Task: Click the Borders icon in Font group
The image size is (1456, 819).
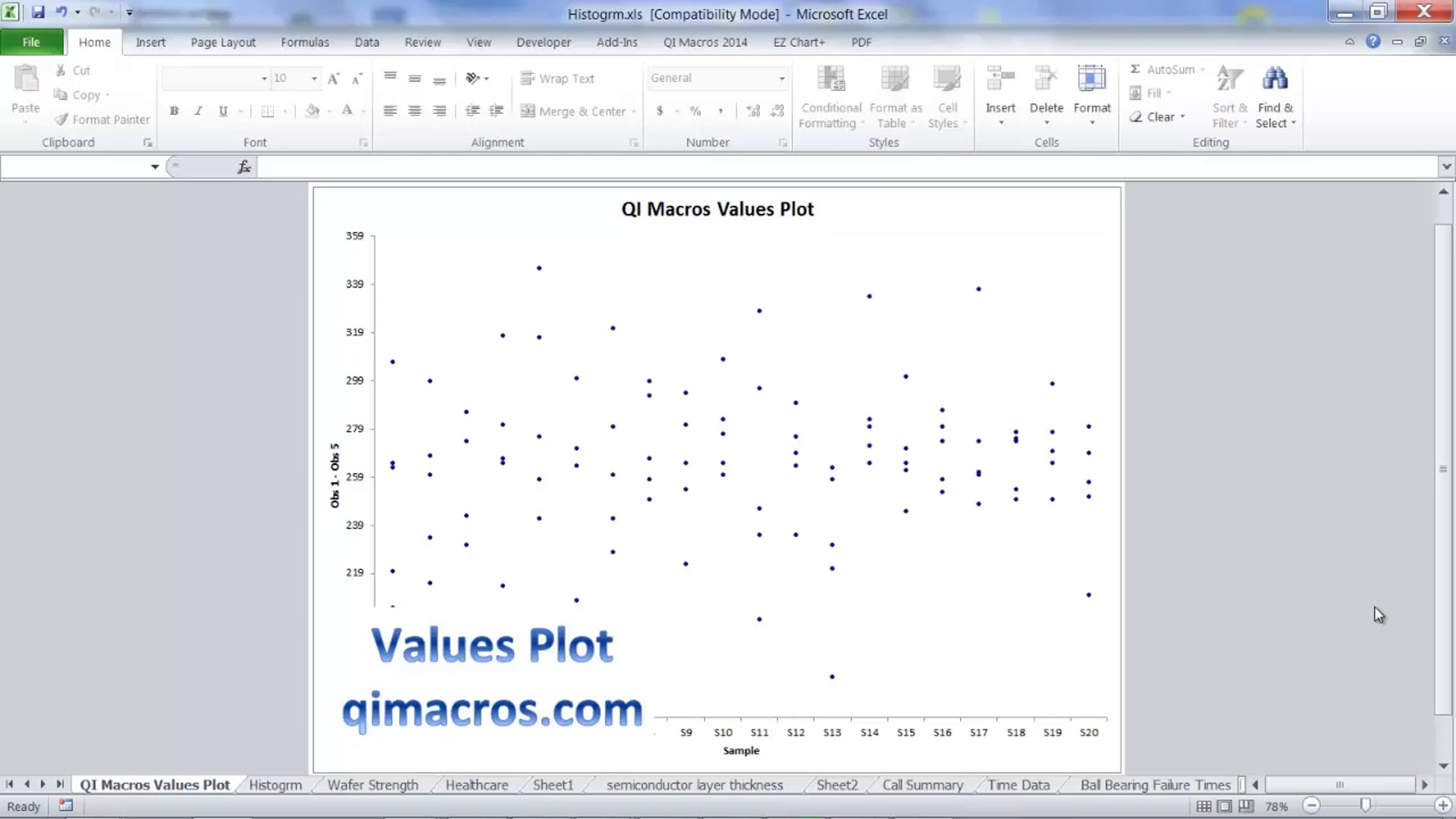Action: [268, 111]
